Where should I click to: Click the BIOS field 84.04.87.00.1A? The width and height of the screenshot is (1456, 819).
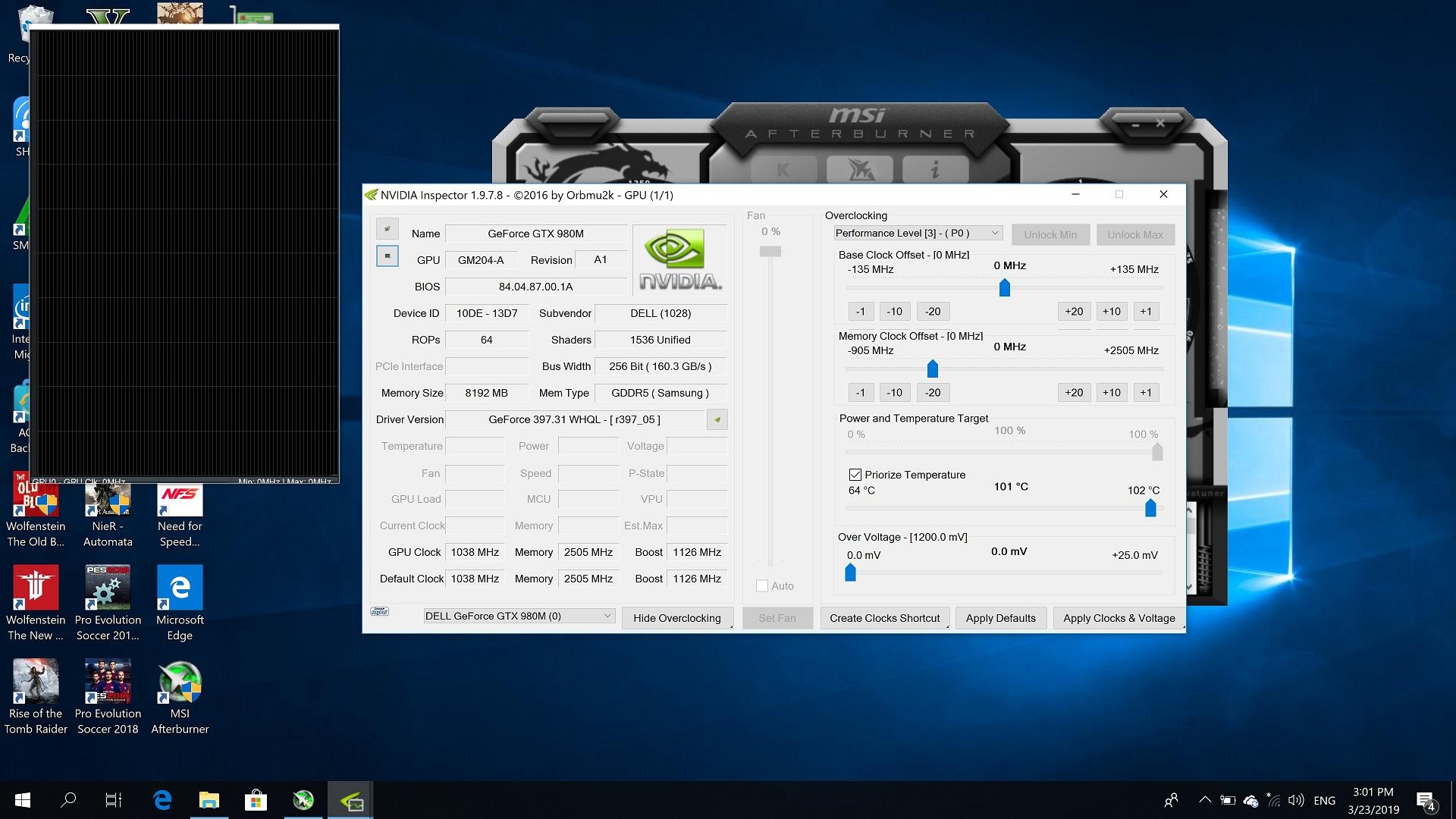(x=536, y=287)
